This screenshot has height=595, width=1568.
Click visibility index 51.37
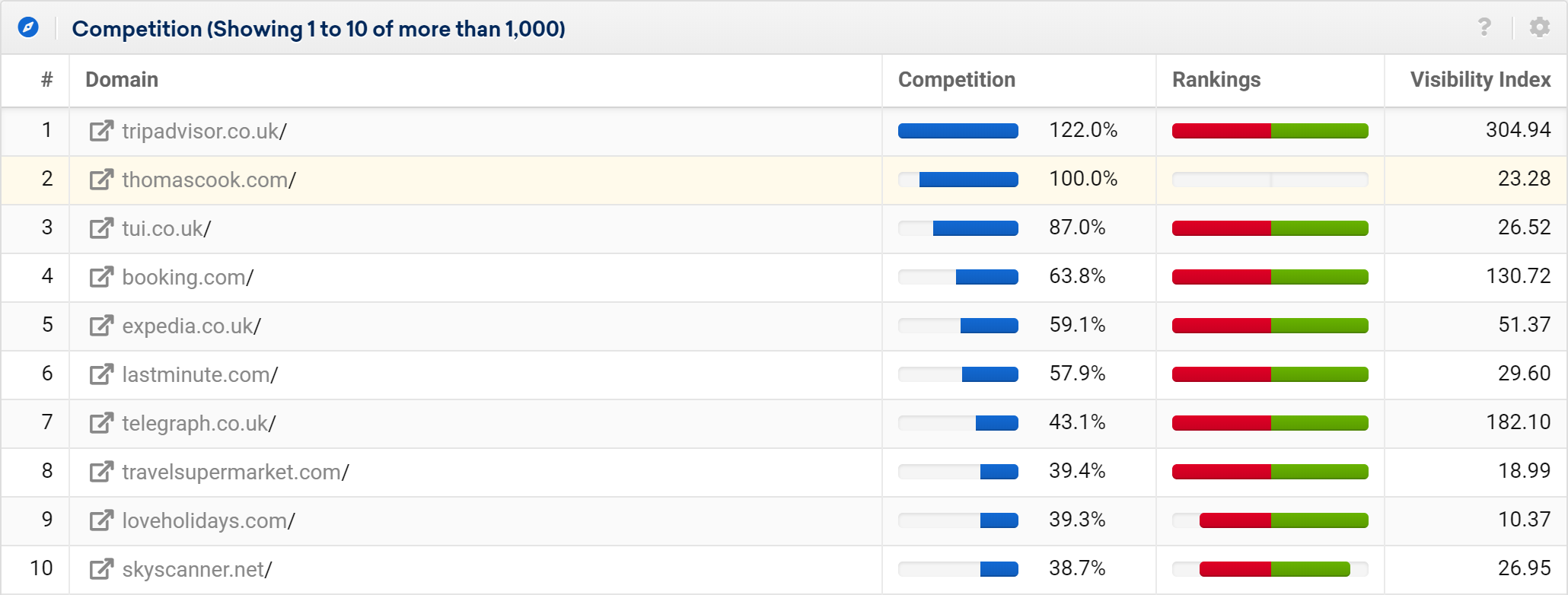pyautogui.click(x=1524, y=325)
